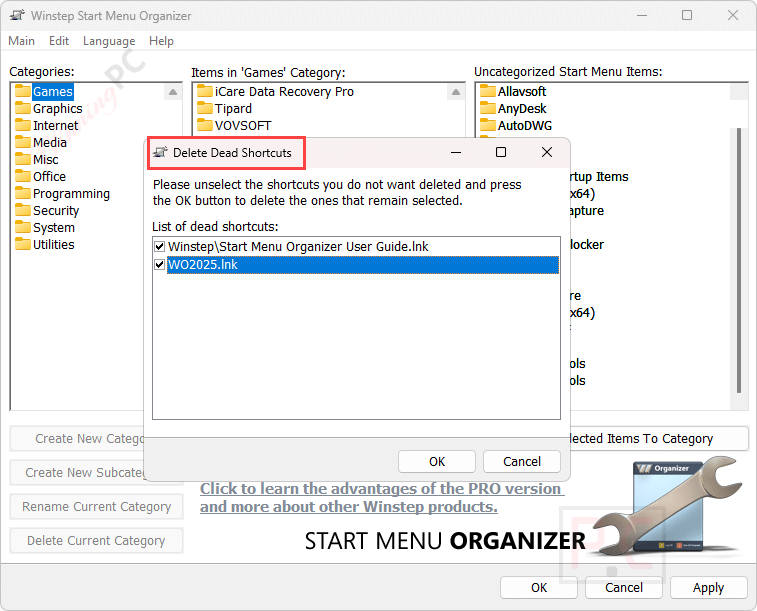
Task: Select the Games category label
Action: click(53, 91)
